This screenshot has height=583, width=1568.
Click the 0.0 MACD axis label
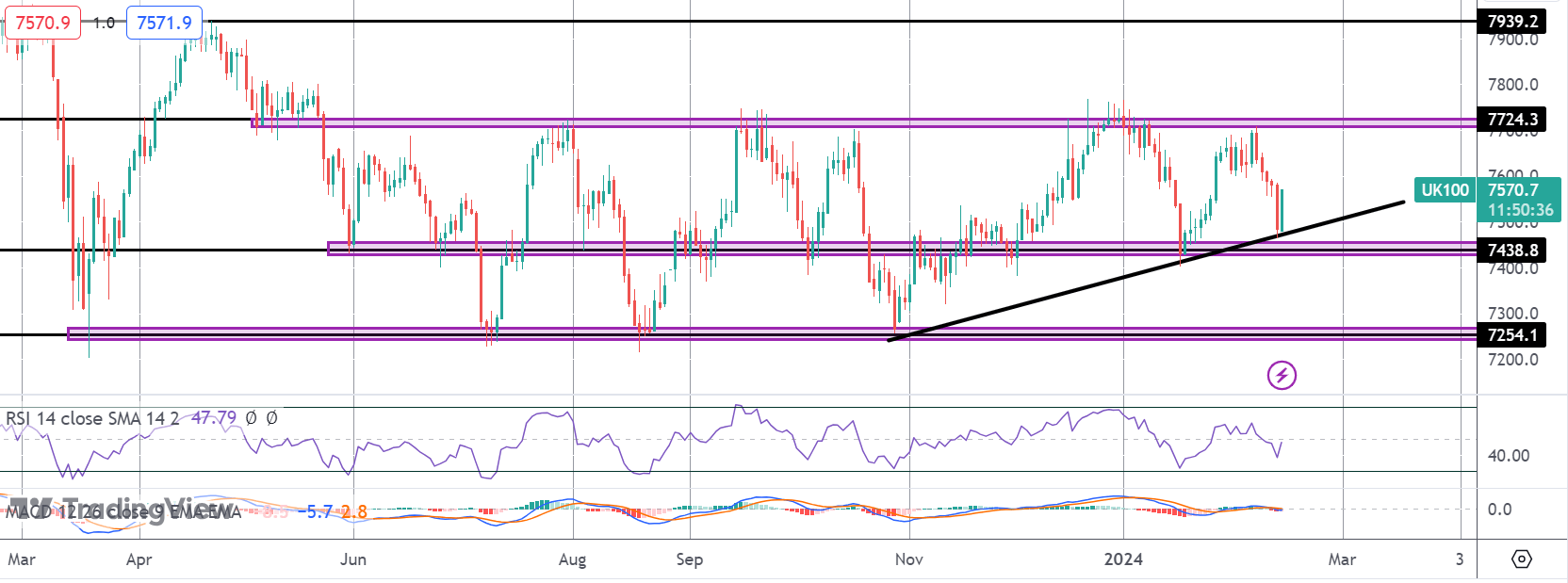[1499, 510]
